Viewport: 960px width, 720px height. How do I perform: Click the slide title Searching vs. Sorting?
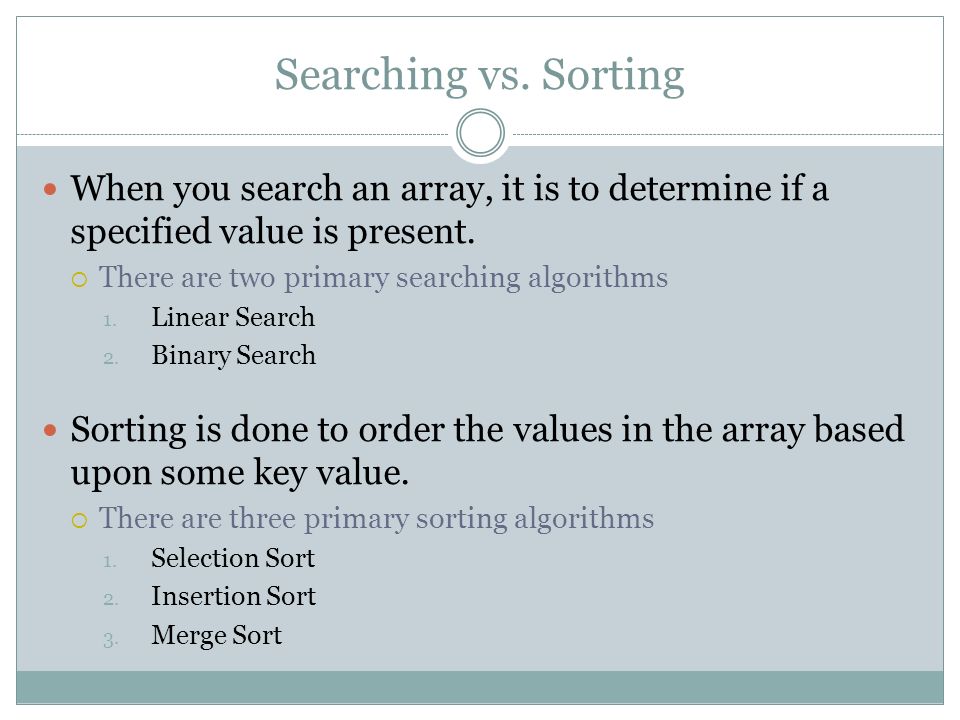pyautogui.click(x=479, y=75)
